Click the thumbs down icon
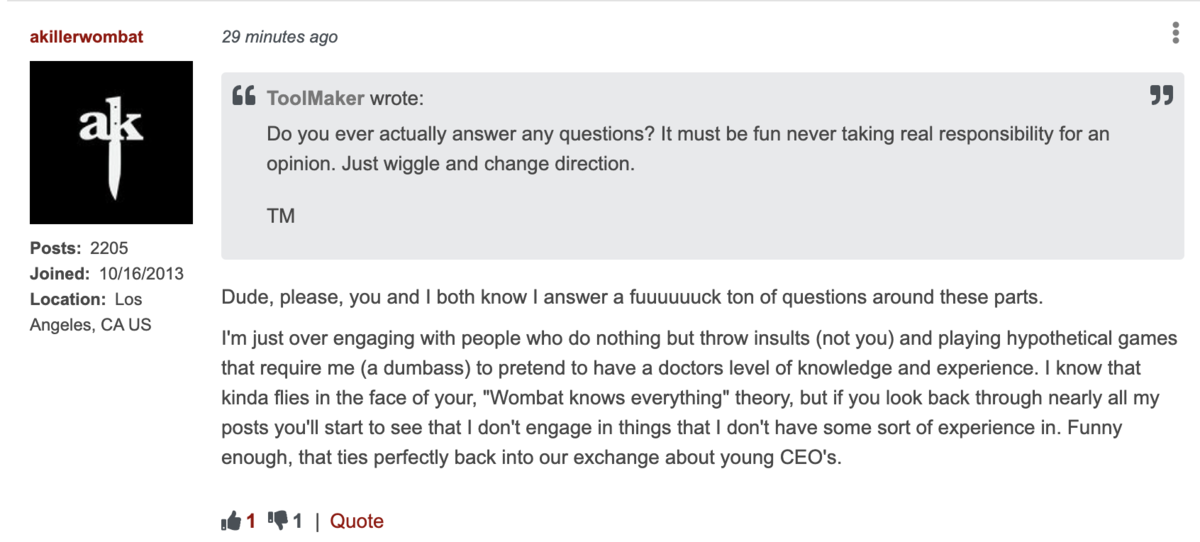 pyautogui.click(x=280, y=521)
